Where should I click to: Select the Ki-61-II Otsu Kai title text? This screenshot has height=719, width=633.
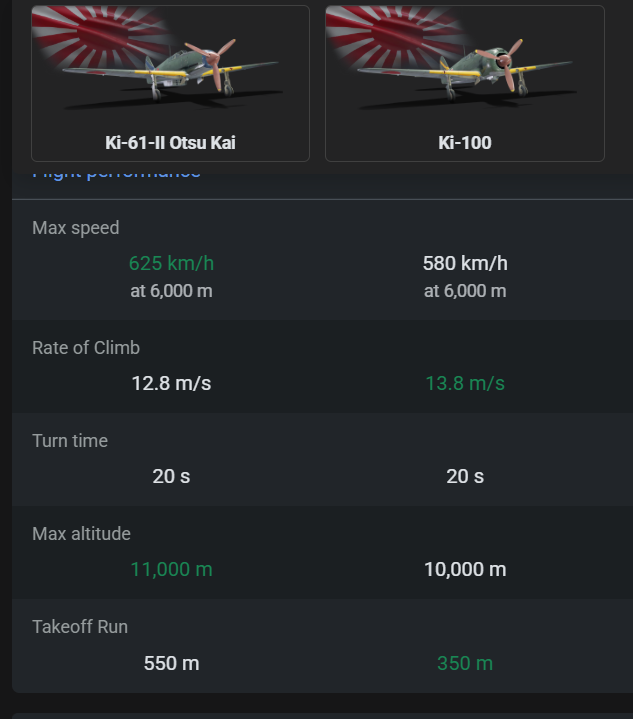pos(170,143)
